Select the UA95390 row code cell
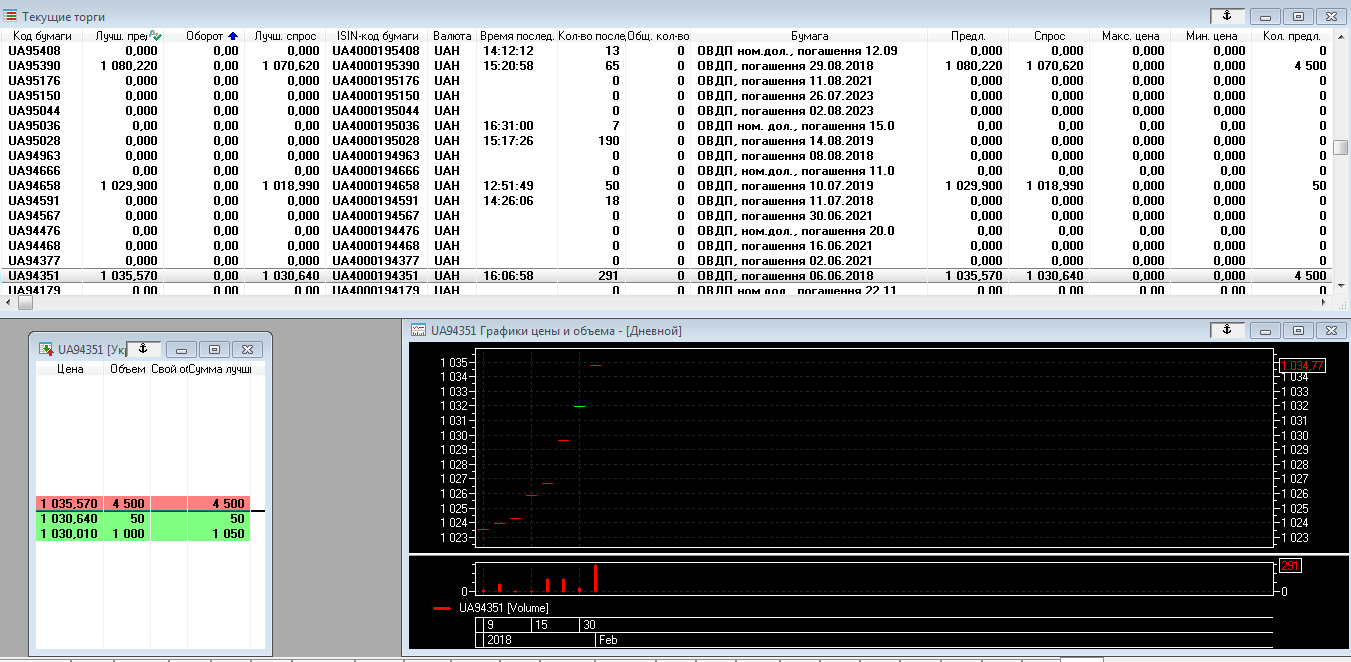The width and height of the screenshot is (1351, 662). click(34, 65)
